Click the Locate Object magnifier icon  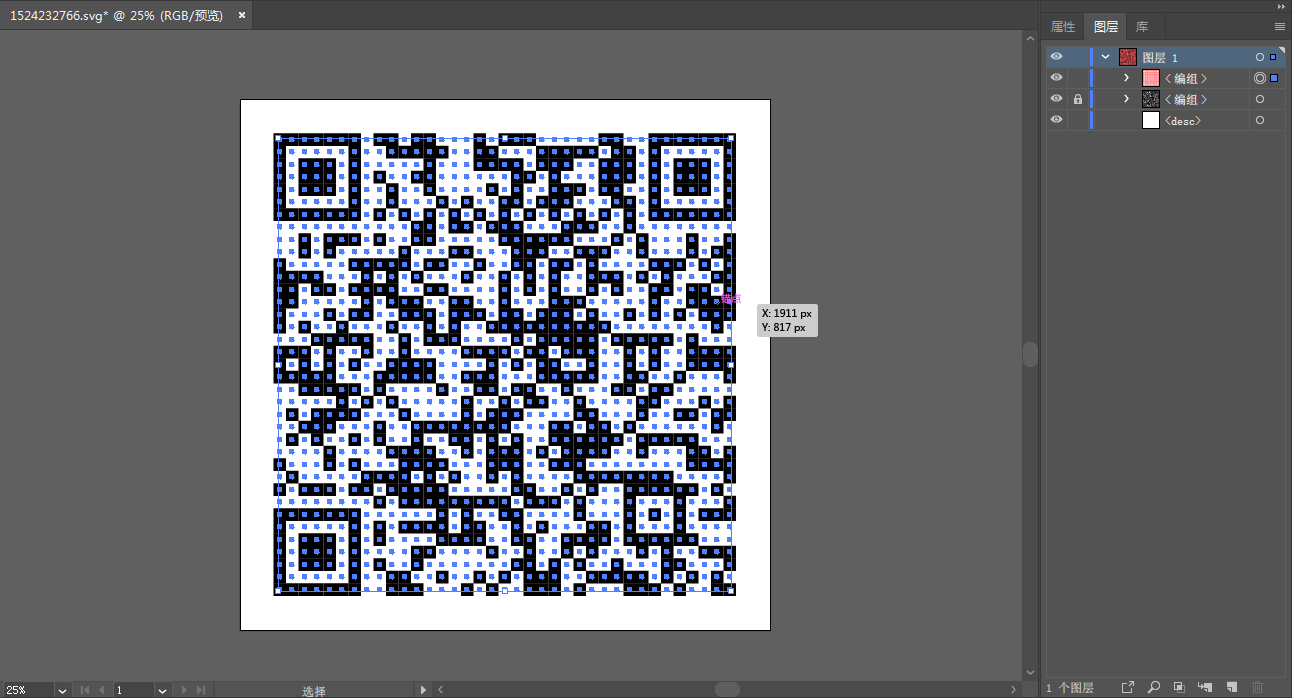click(x=1154, y=687)
